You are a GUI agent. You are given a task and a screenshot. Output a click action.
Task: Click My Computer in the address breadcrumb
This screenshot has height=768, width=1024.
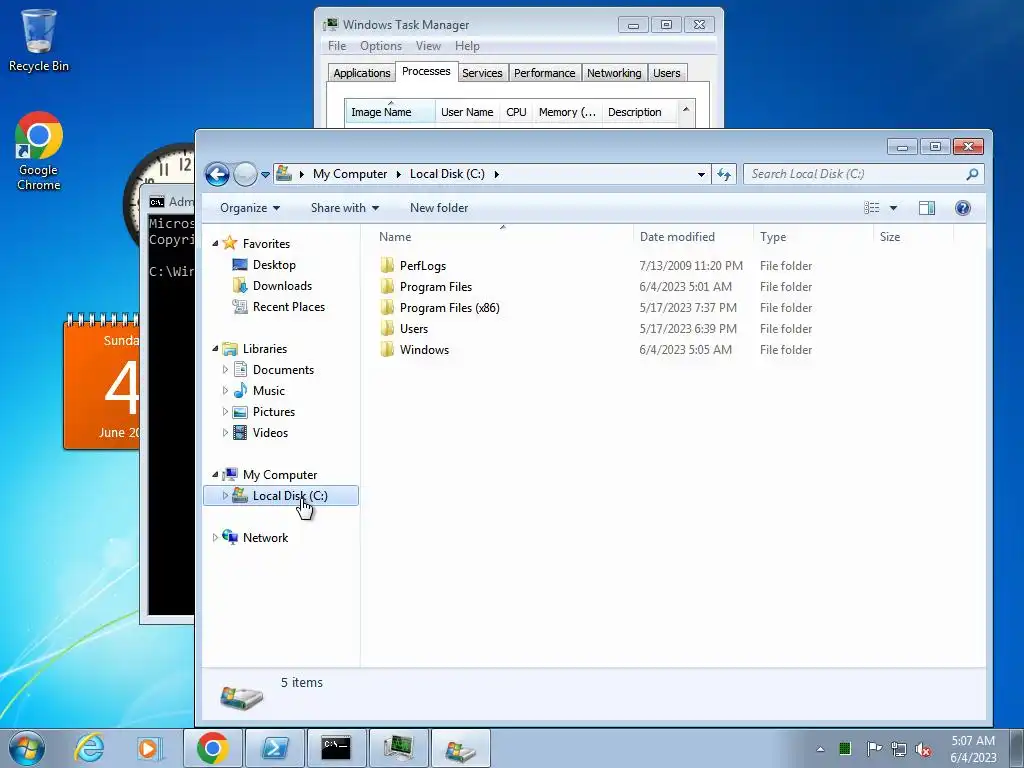point(349,174)
